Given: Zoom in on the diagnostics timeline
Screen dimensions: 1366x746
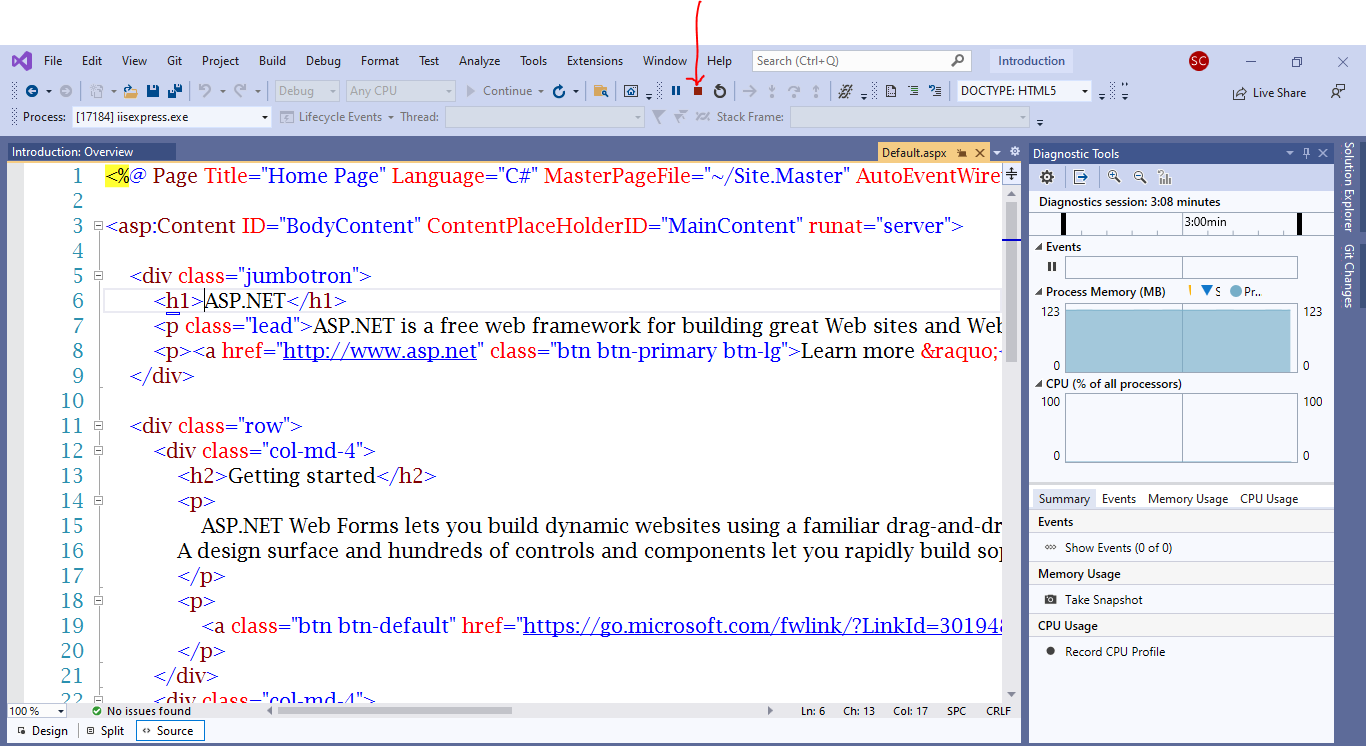Looking at the screenshot, I should coord(1114,177).
